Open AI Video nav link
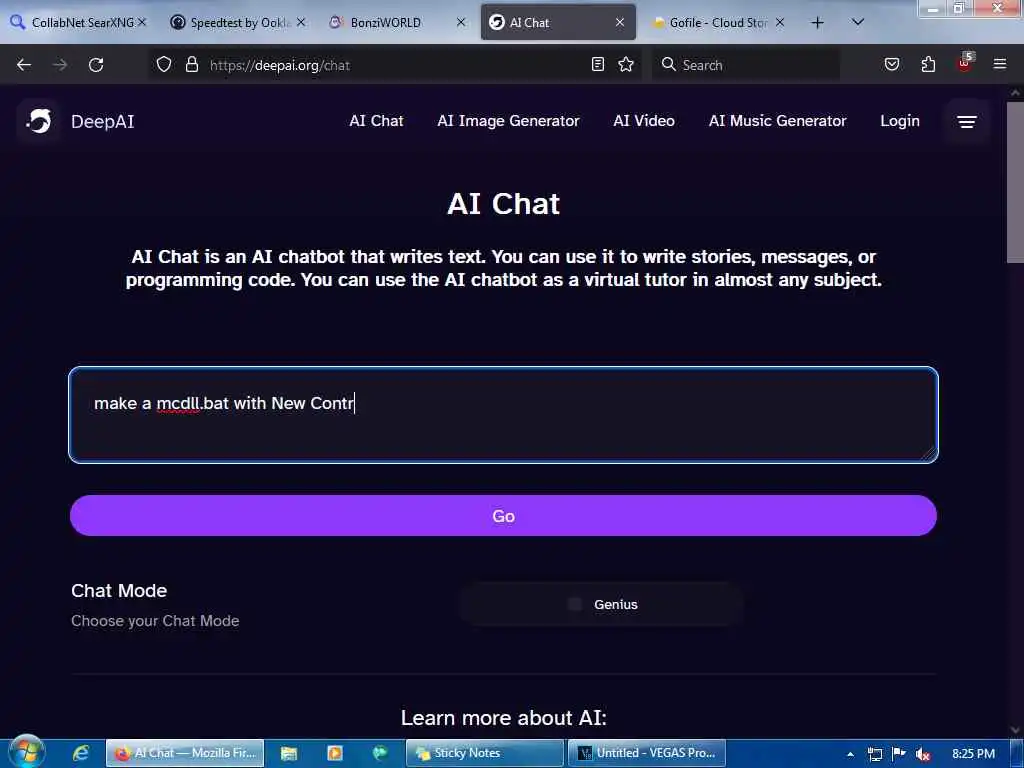Image resolution: width=1024 pixels, height=768 pixels. click(644, 121)
